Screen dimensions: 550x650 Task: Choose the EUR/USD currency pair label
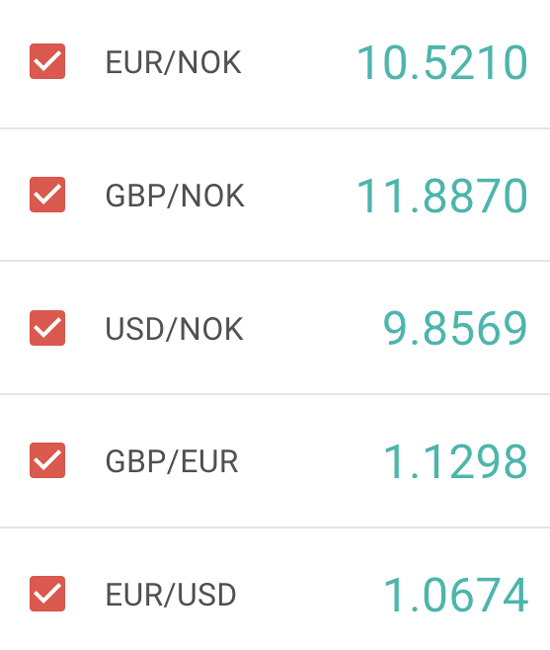171,594
